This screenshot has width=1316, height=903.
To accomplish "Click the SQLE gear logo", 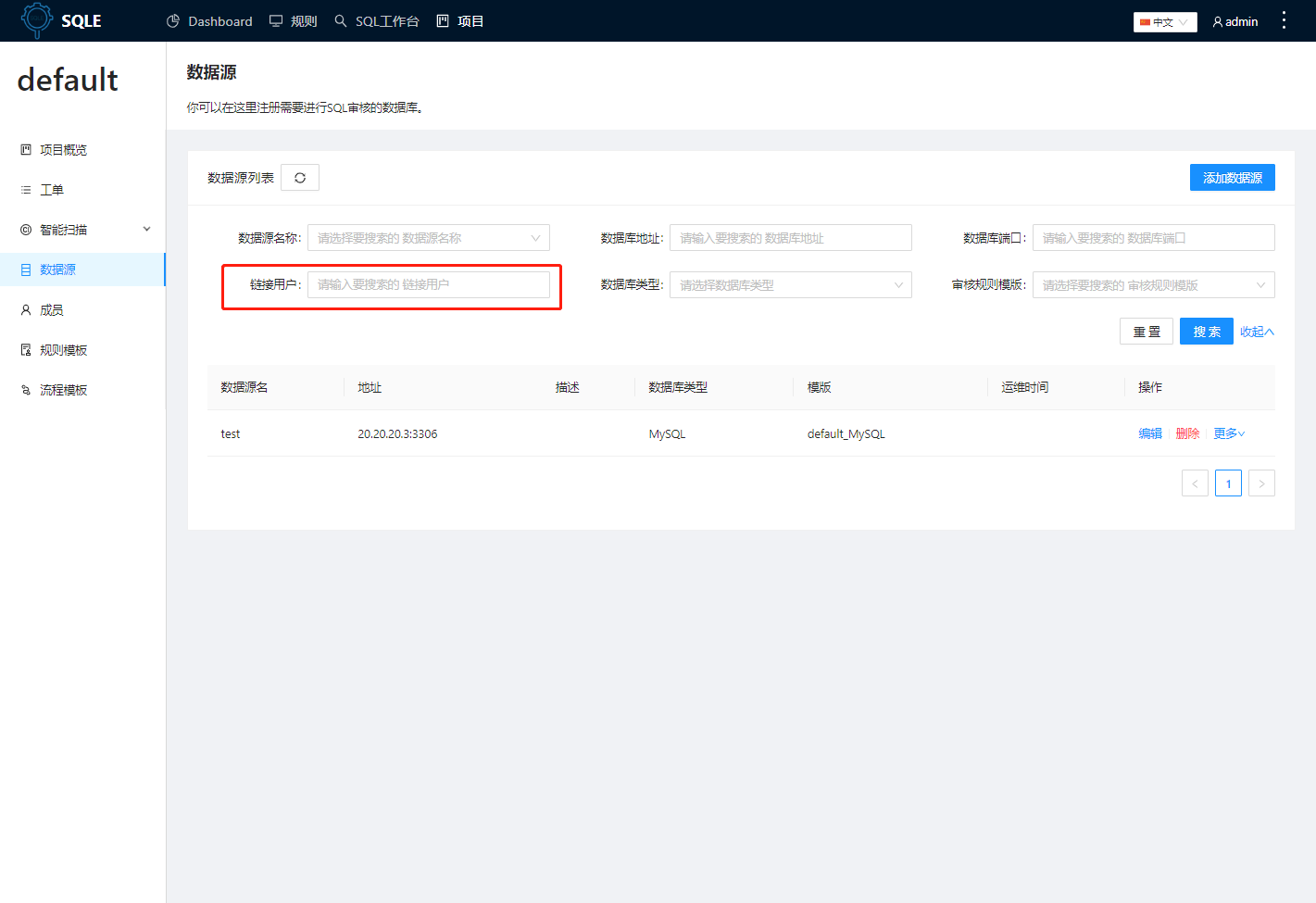I will (36, 19).
